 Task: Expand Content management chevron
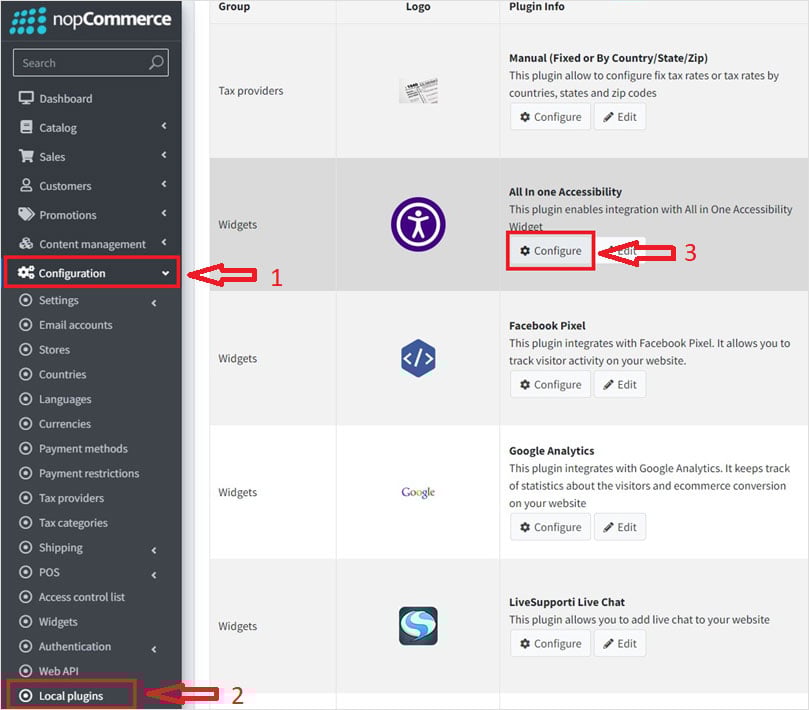click(164, 242)
